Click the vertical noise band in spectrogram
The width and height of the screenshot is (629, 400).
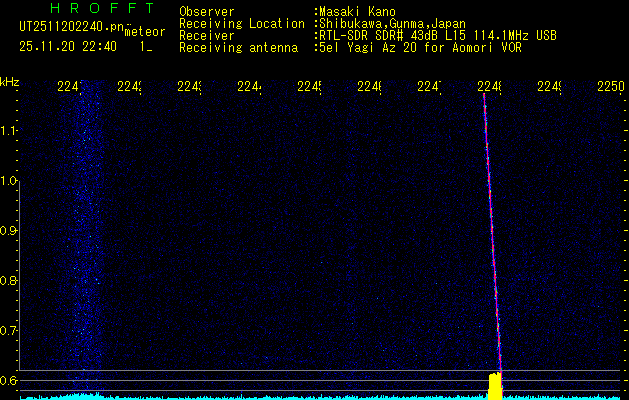(88, 230)
